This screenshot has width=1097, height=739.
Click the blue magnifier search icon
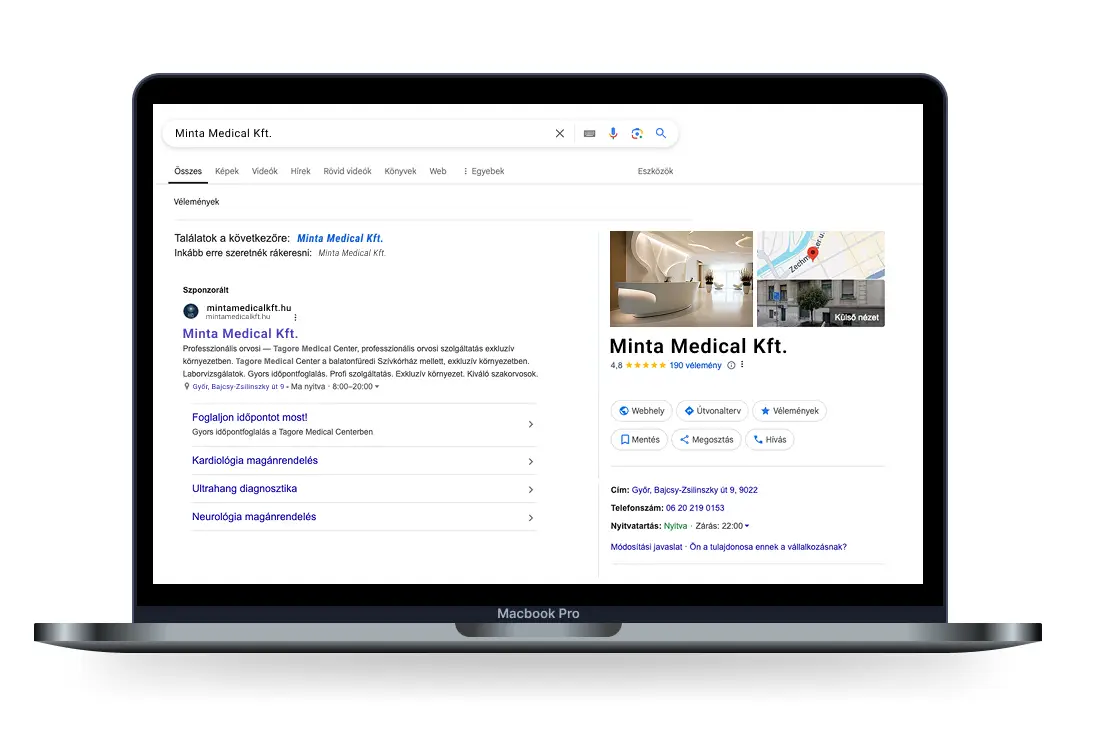click(661, 134)
